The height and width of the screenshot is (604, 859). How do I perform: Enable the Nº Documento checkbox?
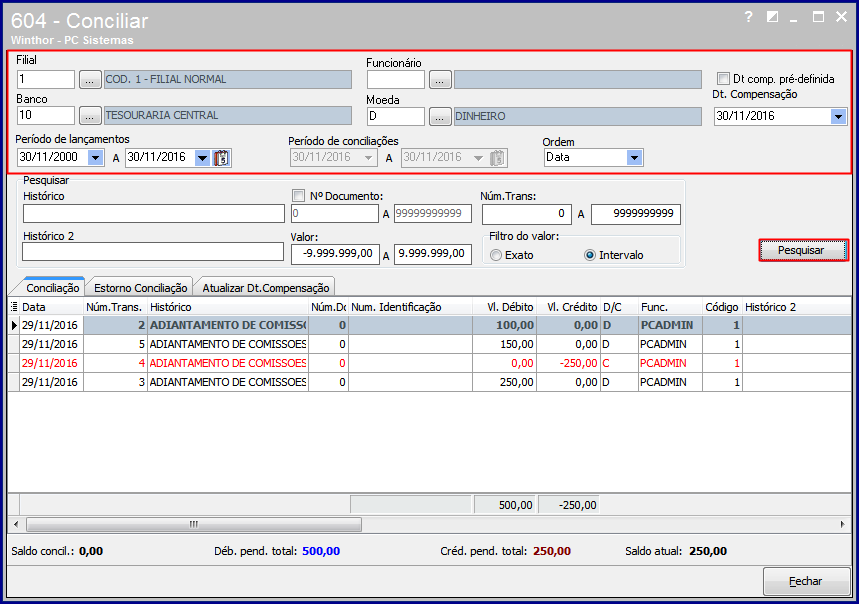point(299,195)
